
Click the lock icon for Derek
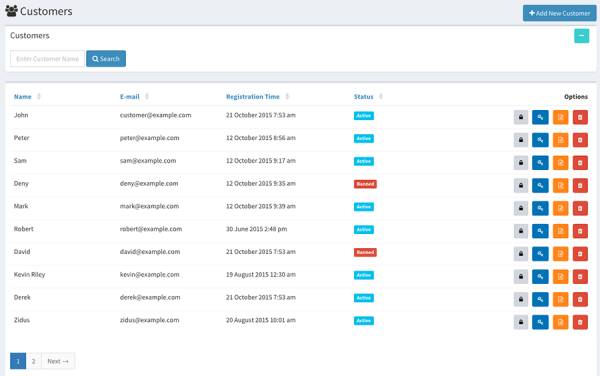pos(521,299)
